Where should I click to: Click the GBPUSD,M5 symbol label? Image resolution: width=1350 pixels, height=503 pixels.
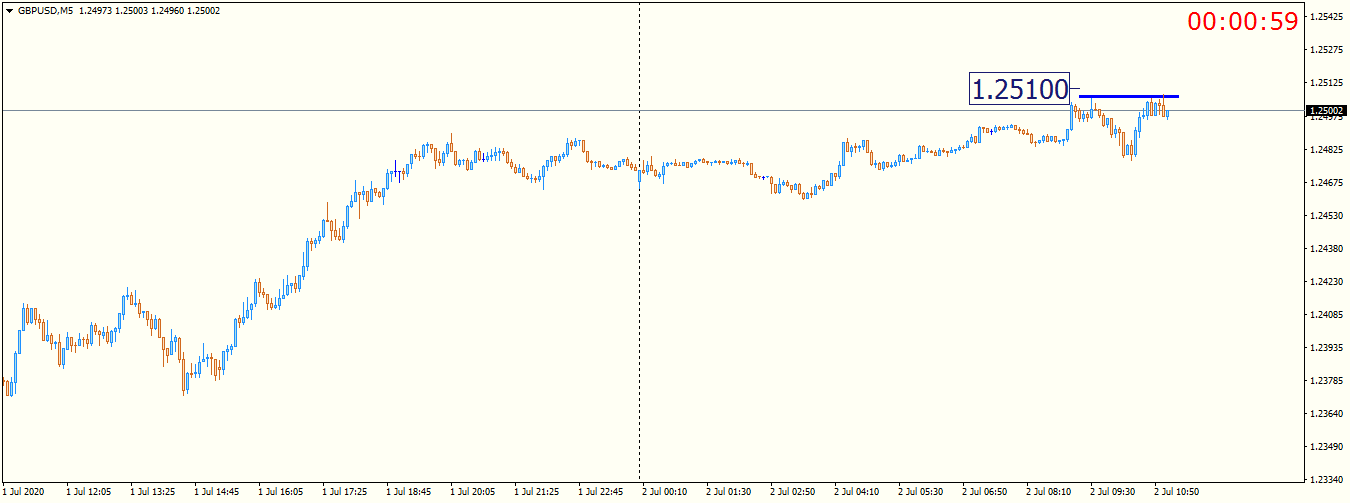[46, 10]
